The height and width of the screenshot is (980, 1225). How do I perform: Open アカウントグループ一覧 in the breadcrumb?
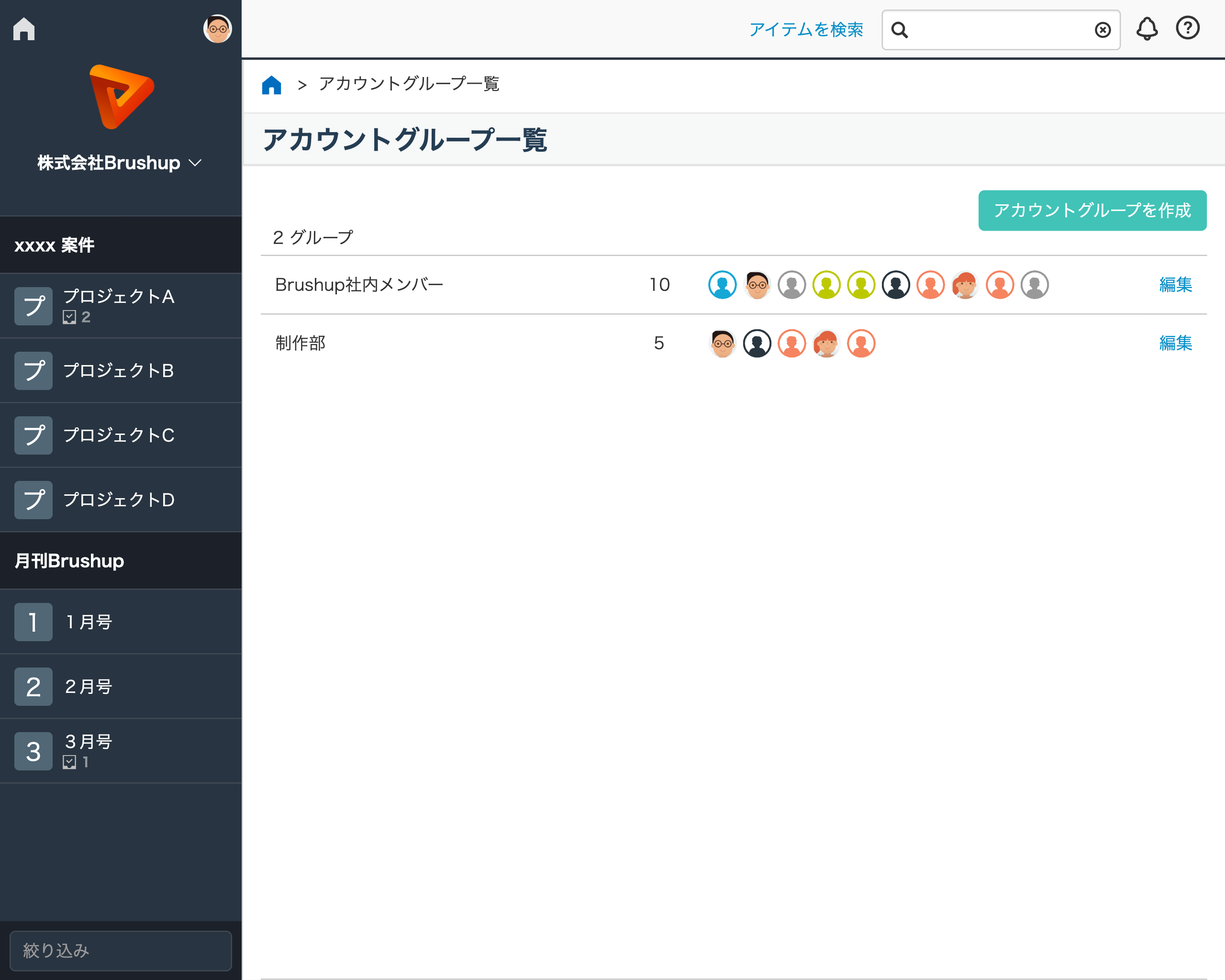[x=409, y=84]
